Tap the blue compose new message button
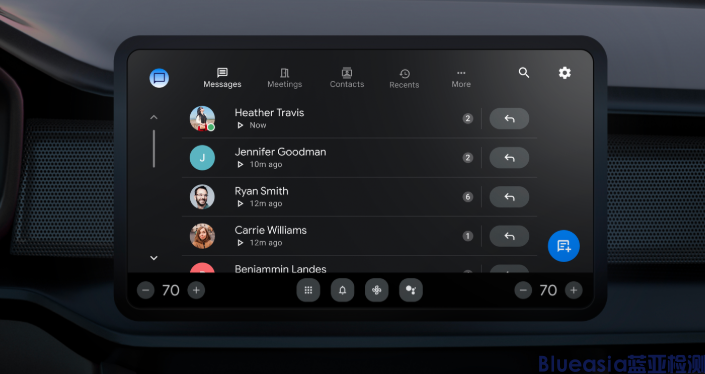The image size is (705, 374). pyautogui.click(x=563, y=246)
